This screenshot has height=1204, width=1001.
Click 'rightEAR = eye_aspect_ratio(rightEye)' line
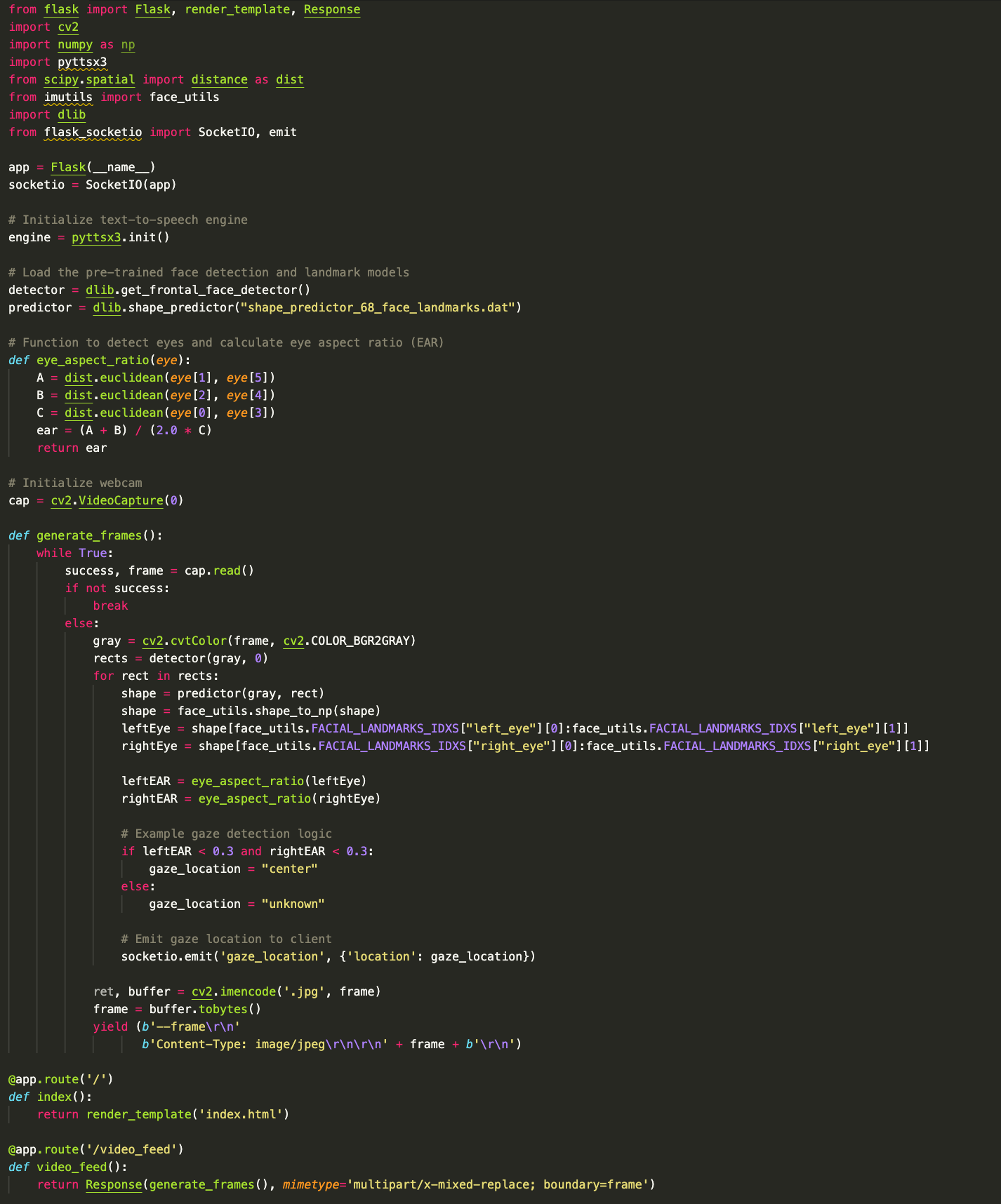pos(251,799)
